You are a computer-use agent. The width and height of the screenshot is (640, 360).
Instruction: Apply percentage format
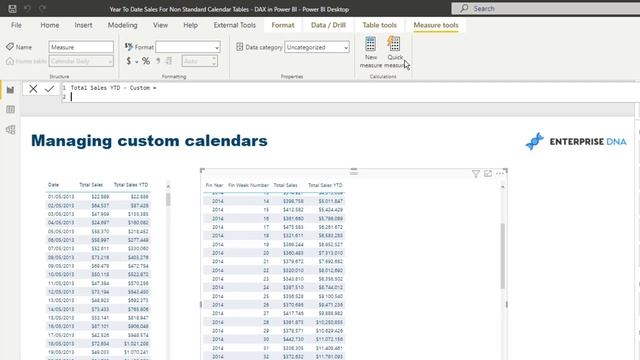tap(146, 61)
